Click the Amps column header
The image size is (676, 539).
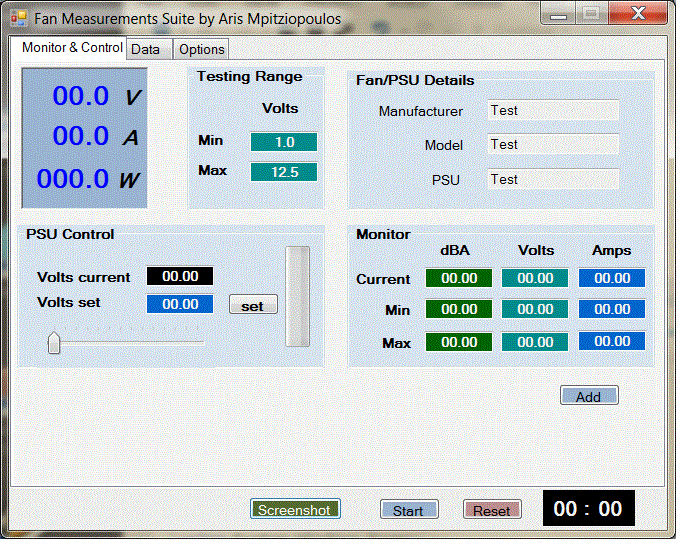click(611, 250)
